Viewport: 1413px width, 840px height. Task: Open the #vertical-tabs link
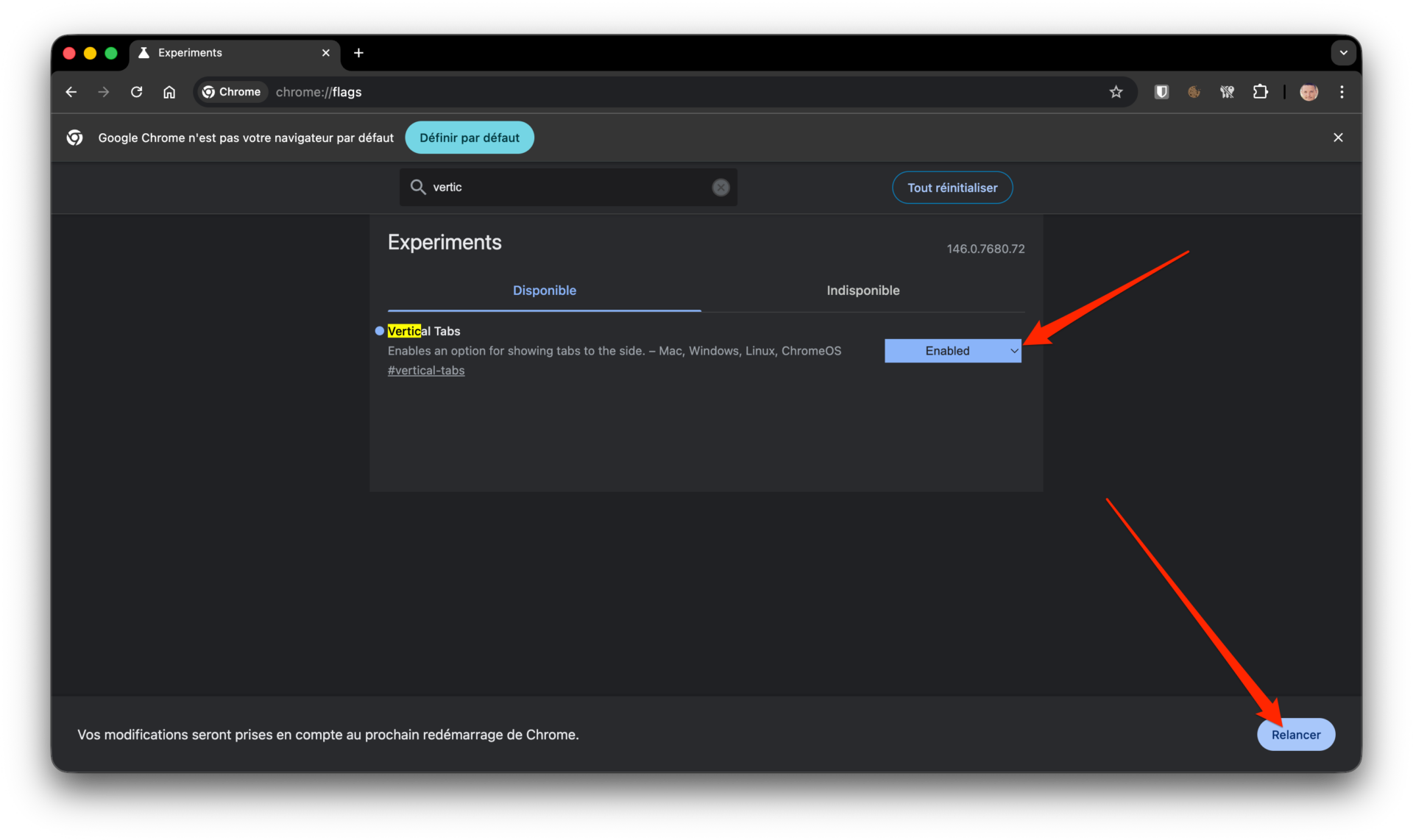[425, 370]
